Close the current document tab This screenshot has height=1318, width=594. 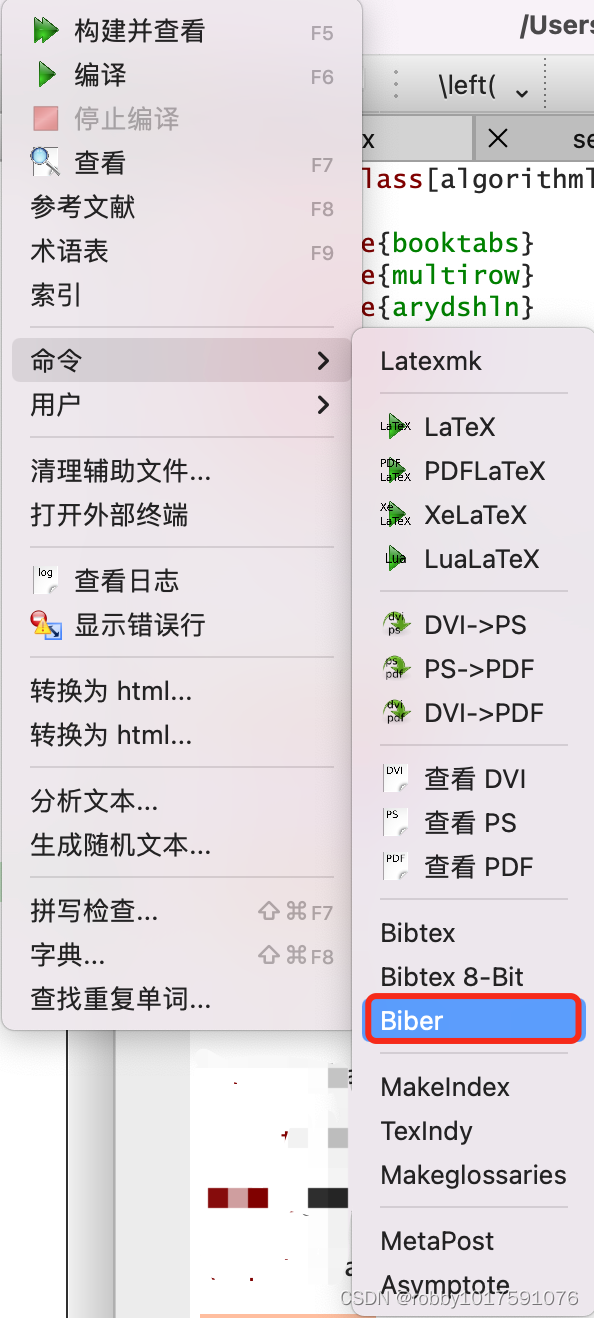point(497,137)
